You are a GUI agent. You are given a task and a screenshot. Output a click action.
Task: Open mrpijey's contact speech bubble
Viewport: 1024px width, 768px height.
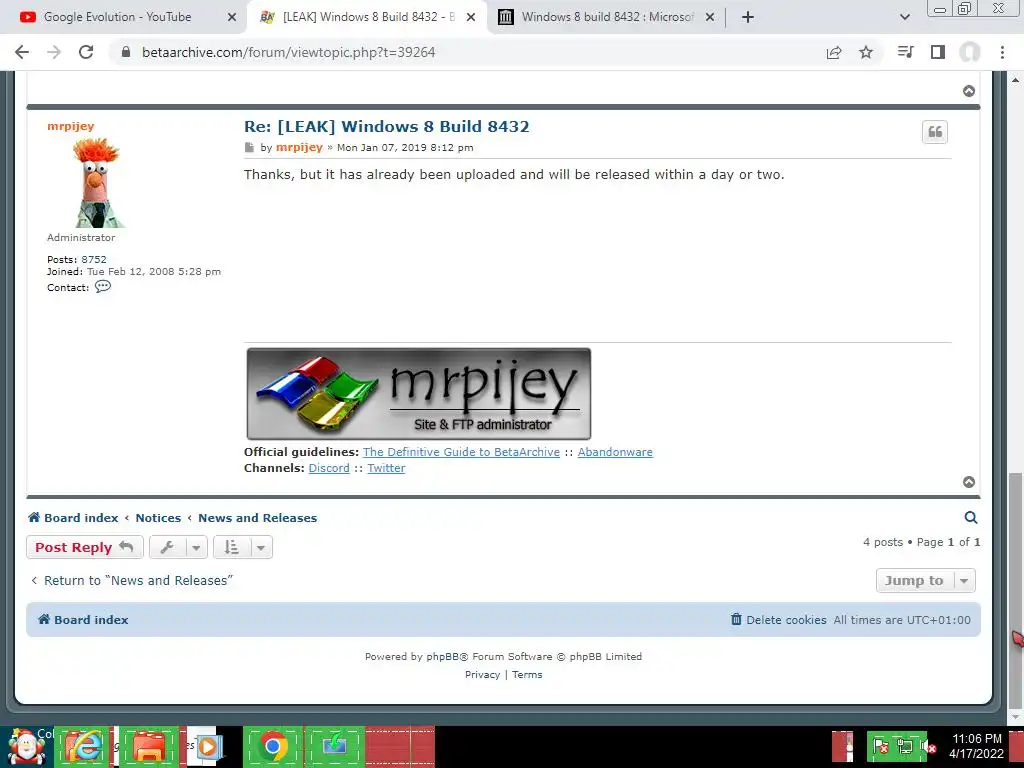pos(103,287)
